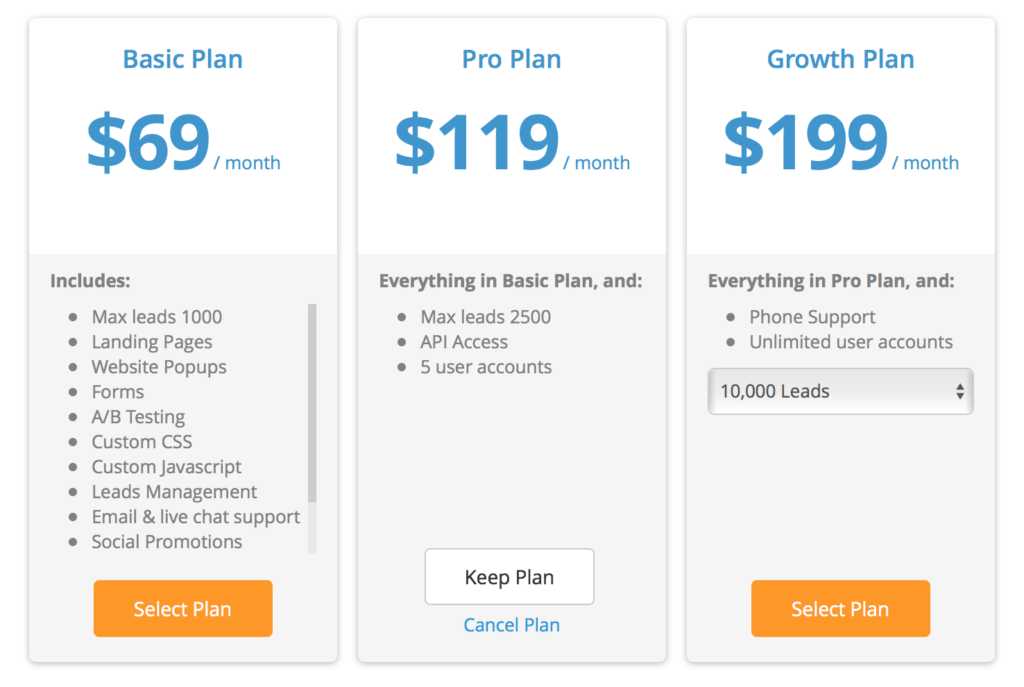
Task: Select the Landing Pages feature item
Action: click(152, 342)
